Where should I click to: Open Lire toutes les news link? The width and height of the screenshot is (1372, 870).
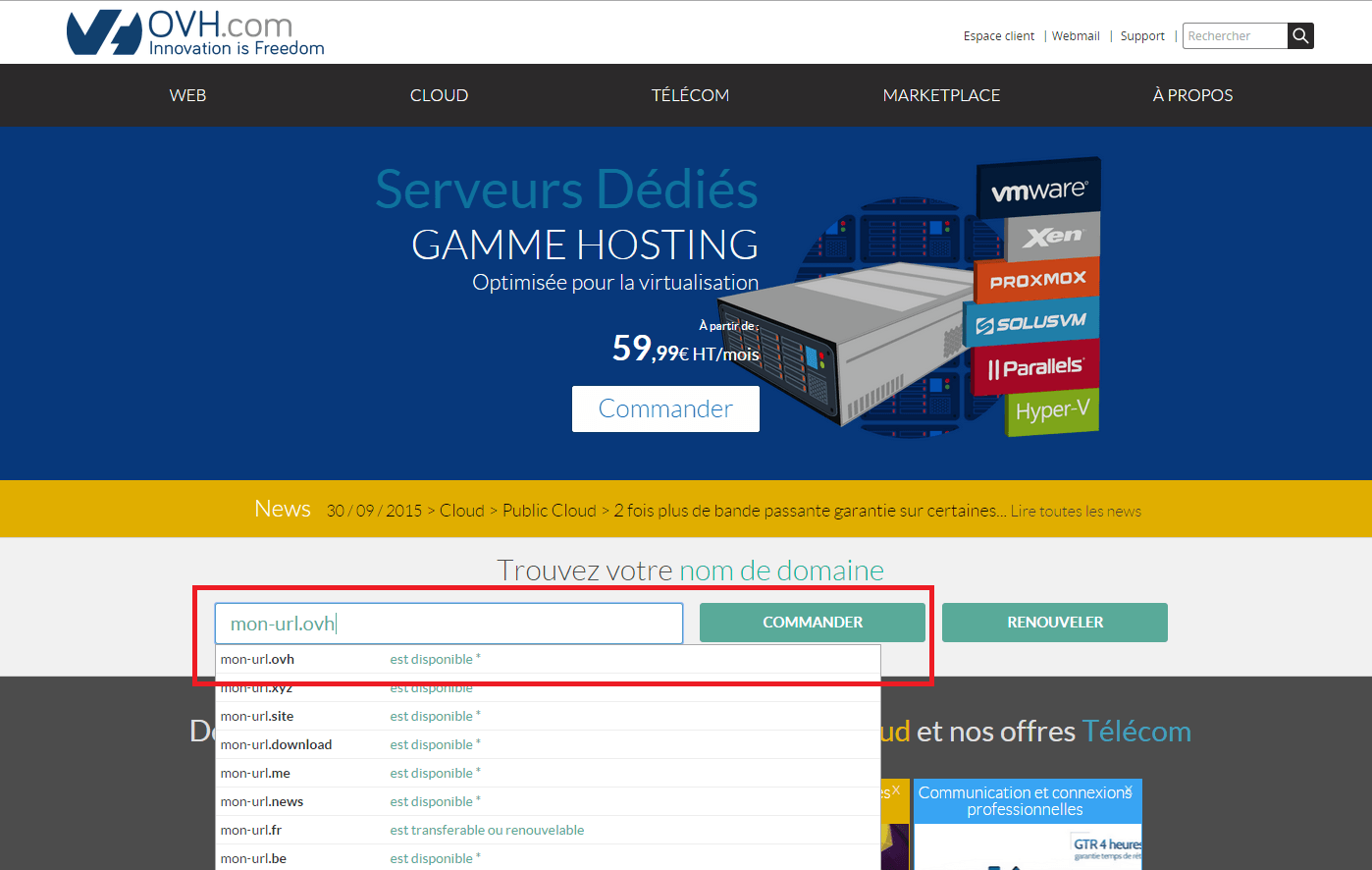click(1076, 511)
